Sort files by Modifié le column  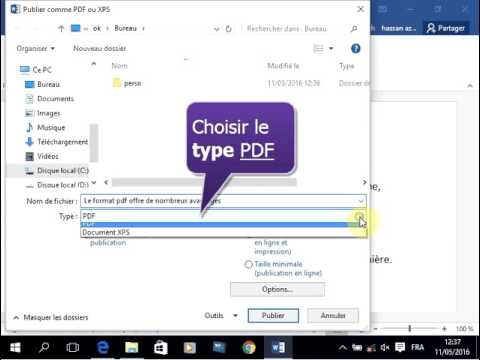[x=283, y=66]
